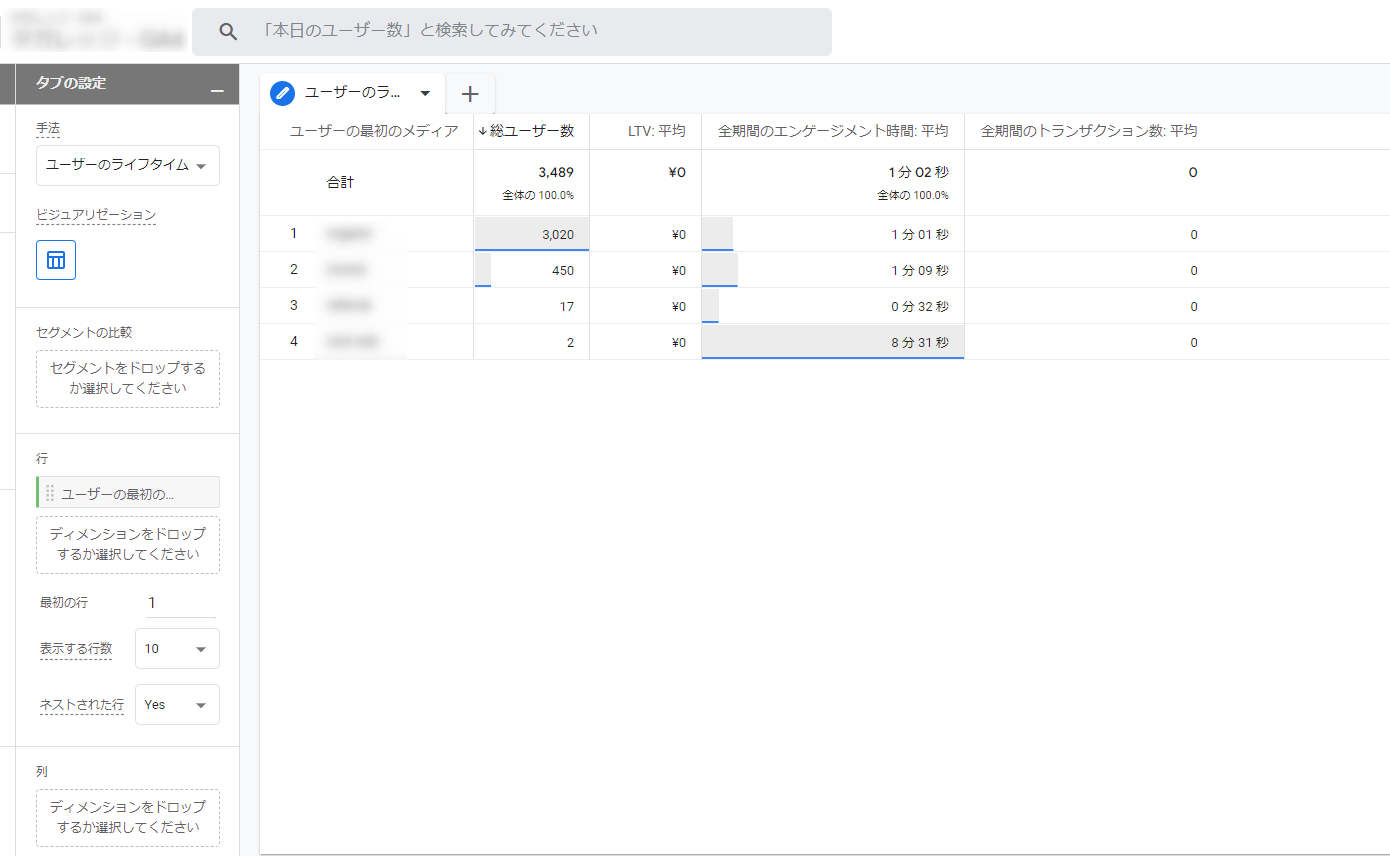Image resolution: width=1390 pixels, height=856 pixels.
Task: Click the total users value 3,489
Action: [556, 173]
